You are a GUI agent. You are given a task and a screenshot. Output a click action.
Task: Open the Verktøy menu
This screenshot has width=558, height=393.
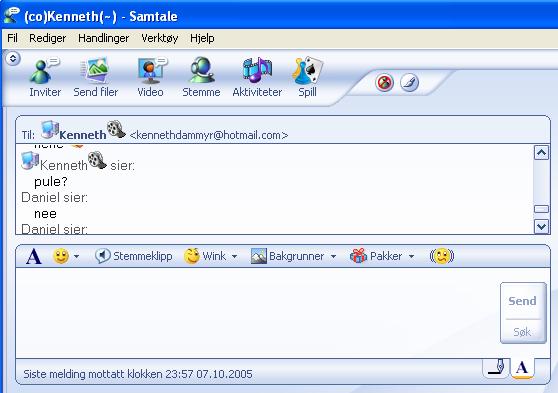click(159, 38)
